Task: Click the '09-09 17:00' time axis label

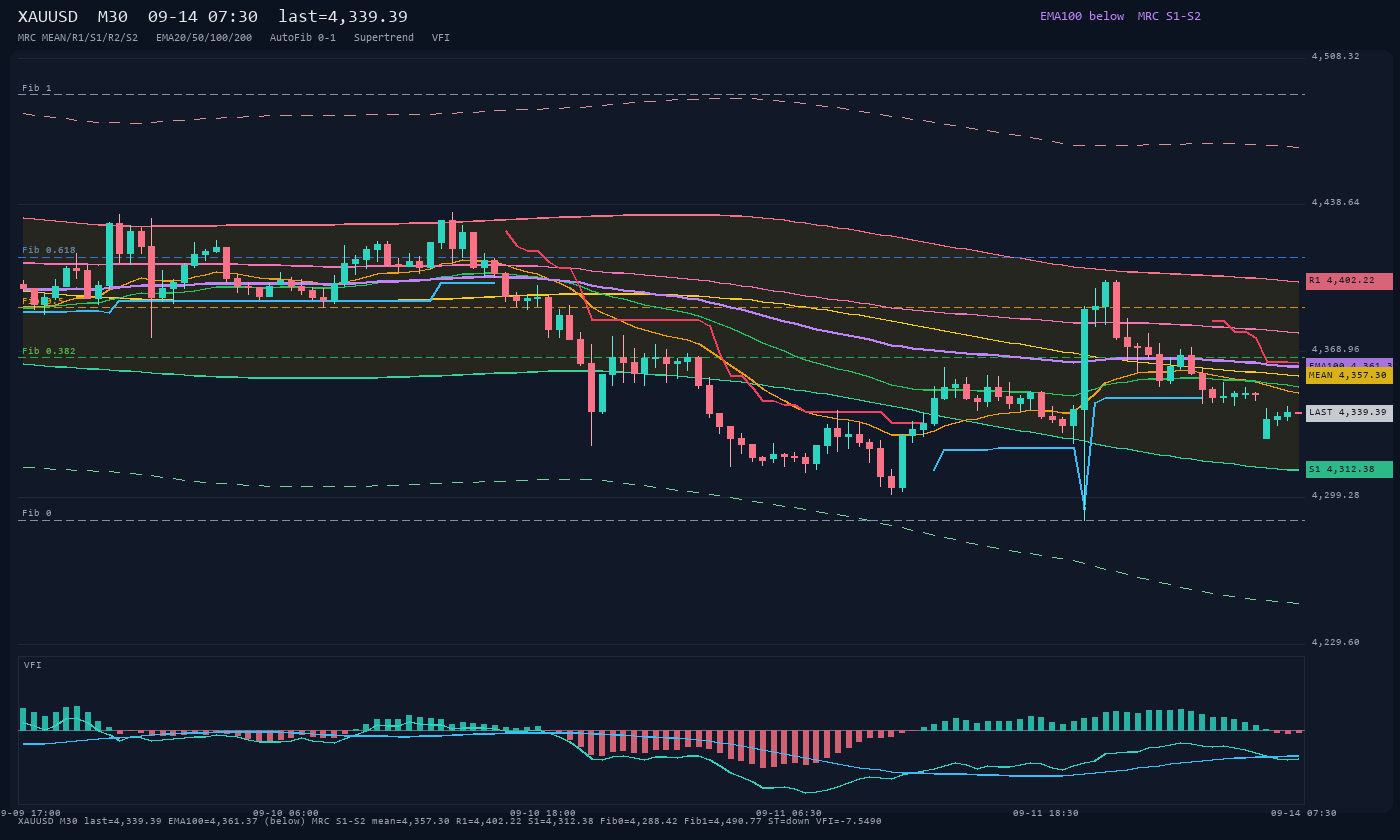Action: 30,813
